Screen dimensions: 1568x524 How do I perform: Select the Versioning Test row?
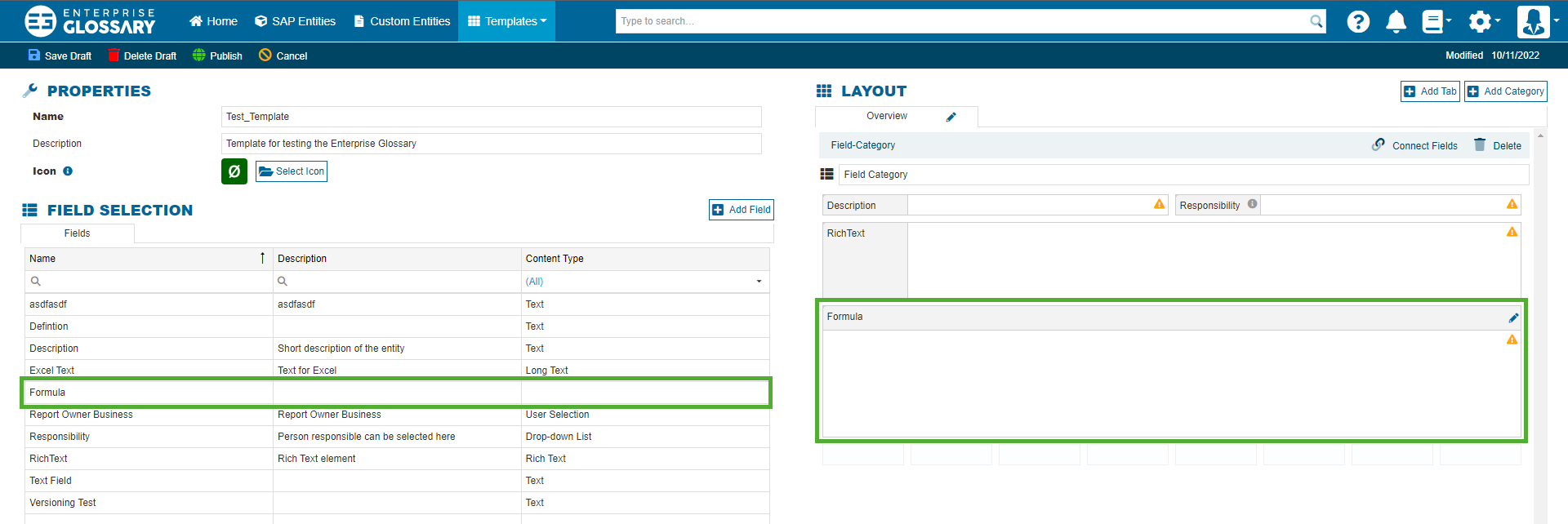[397, 503]
